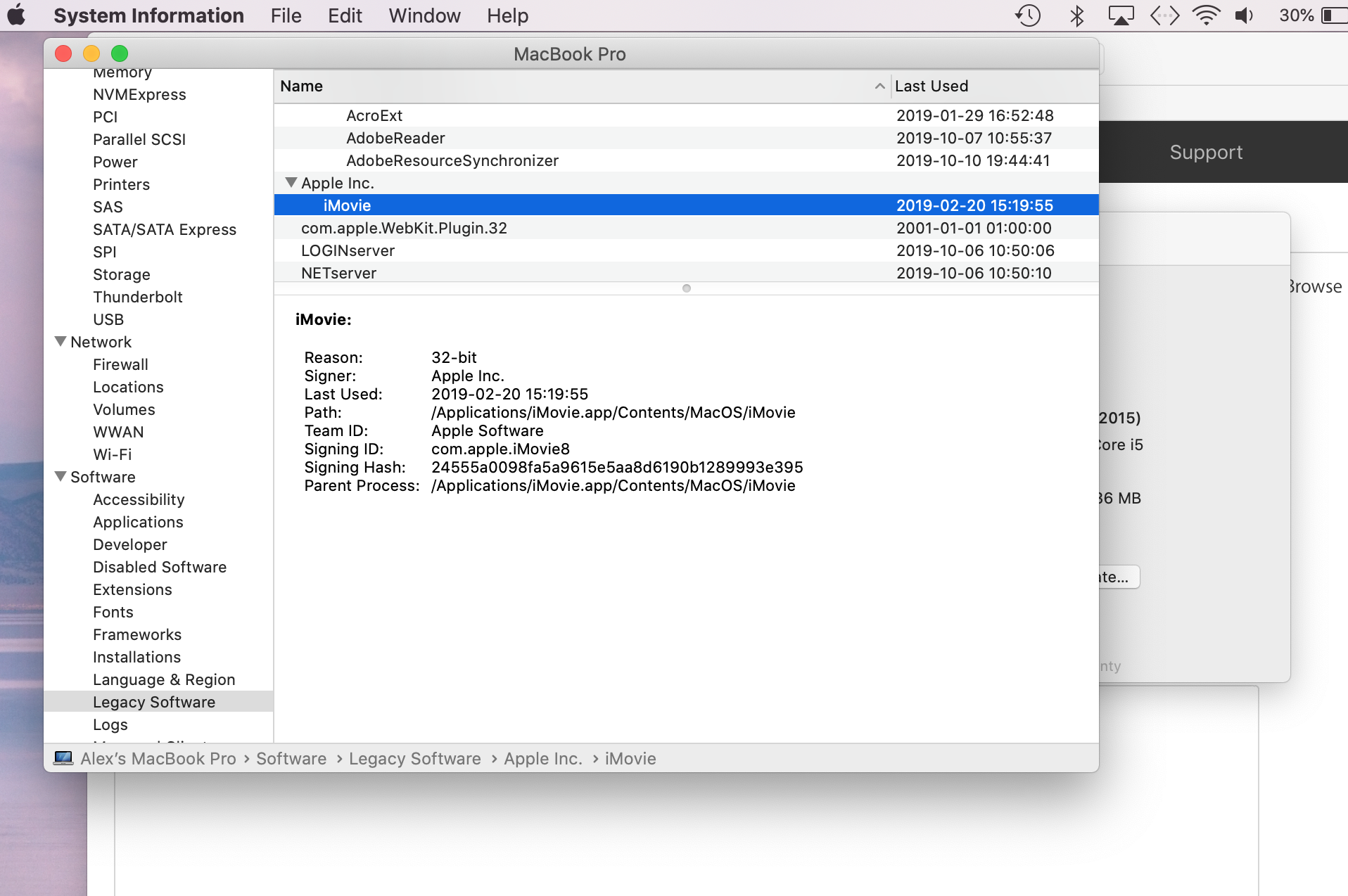1348x896 pixels.
Task: Collapse the Software section in sidebar
Action: (x=61, y=477)
